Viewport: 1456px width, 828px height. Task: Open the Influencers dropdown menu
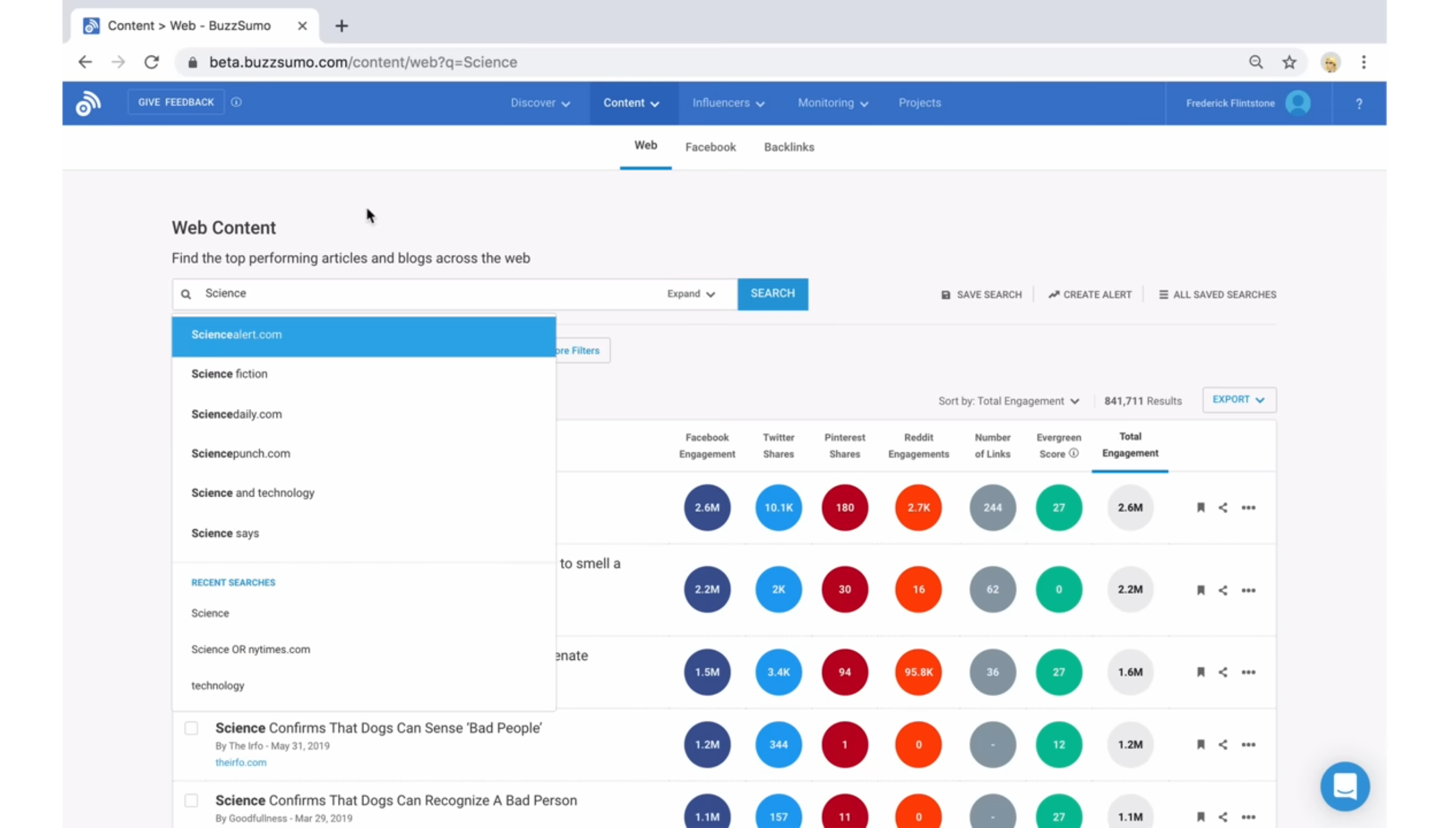point(729,103)
